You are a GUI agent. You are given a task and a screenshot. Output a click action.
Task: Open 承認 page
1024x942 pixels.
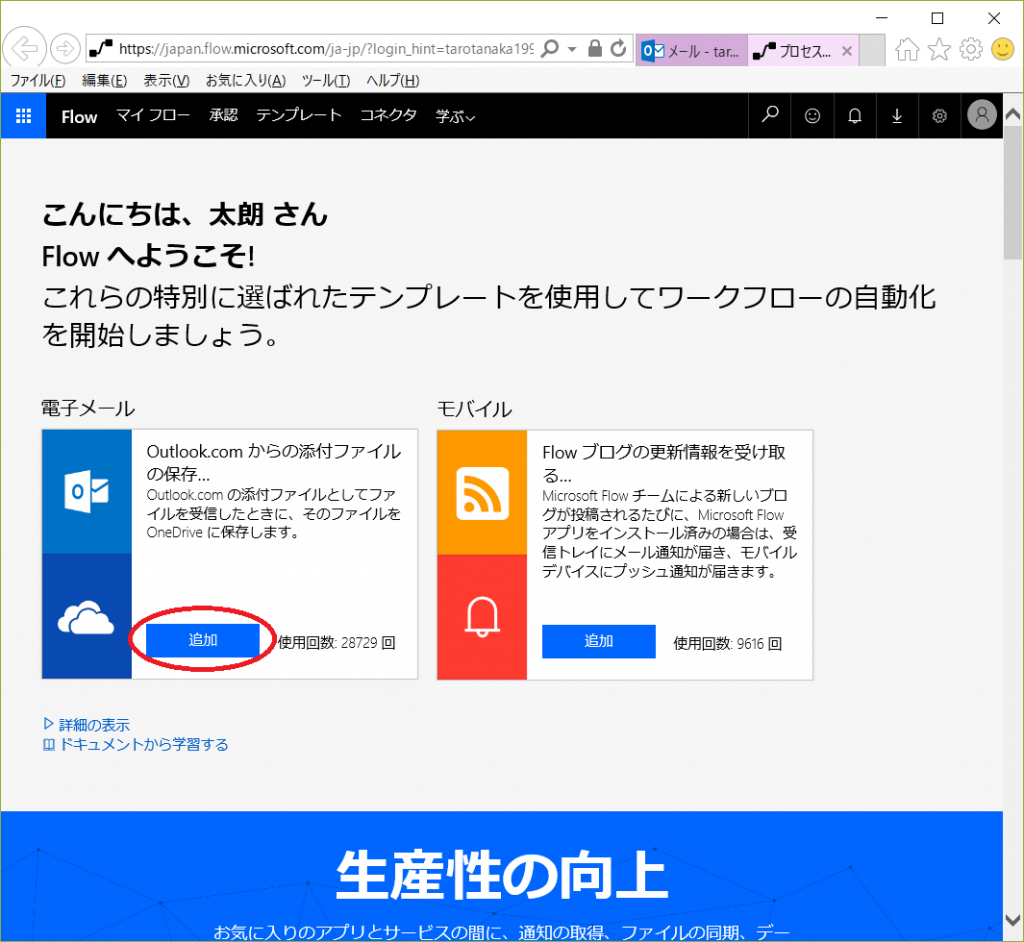223,116
